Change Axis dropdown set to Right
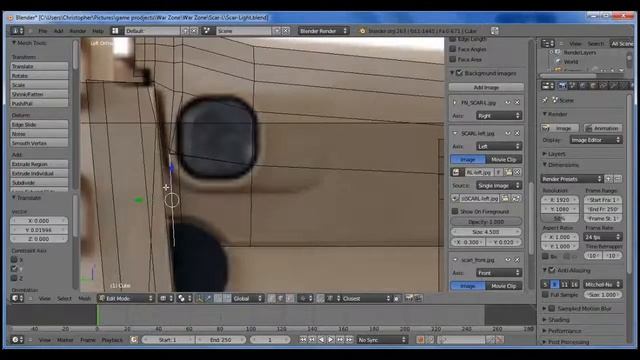The image size is (640, 360). pyautogui.click(x=499, y=116)
